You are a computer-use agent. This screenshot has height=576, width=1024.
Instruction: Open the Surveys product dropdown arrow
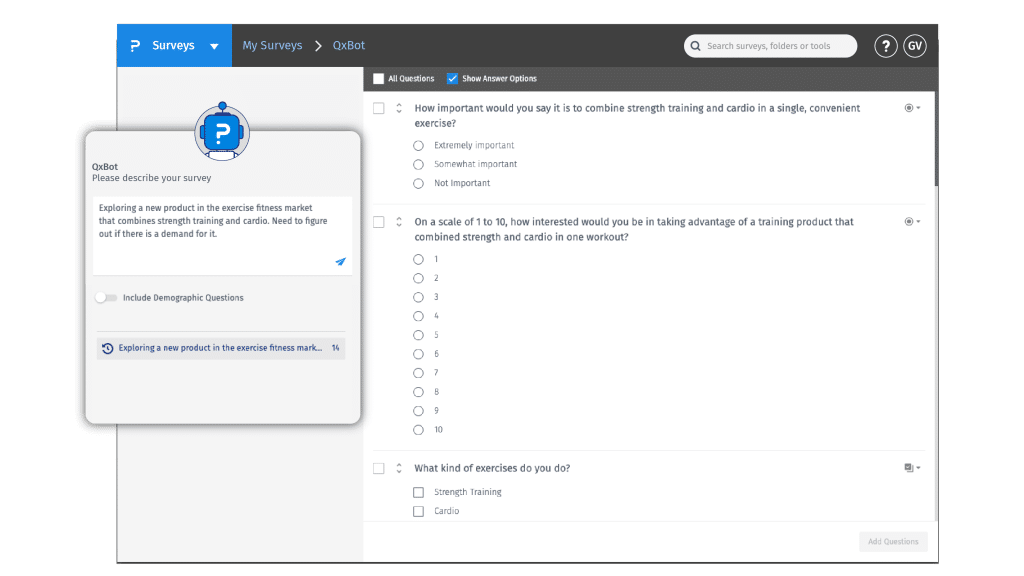(214, 46)
